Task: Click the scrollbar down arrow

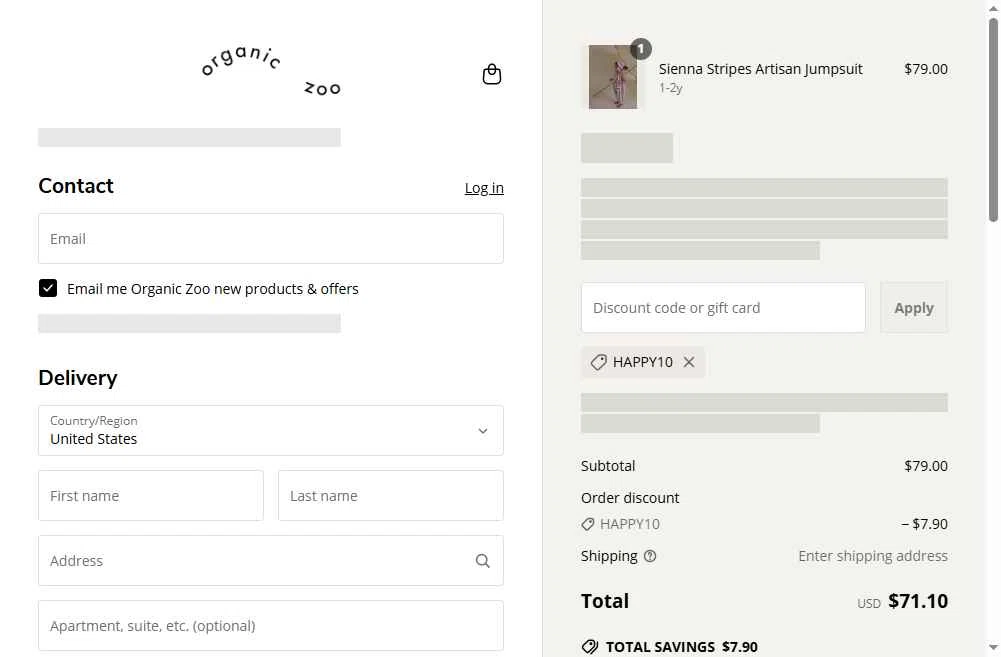Action: coord(993,648)
